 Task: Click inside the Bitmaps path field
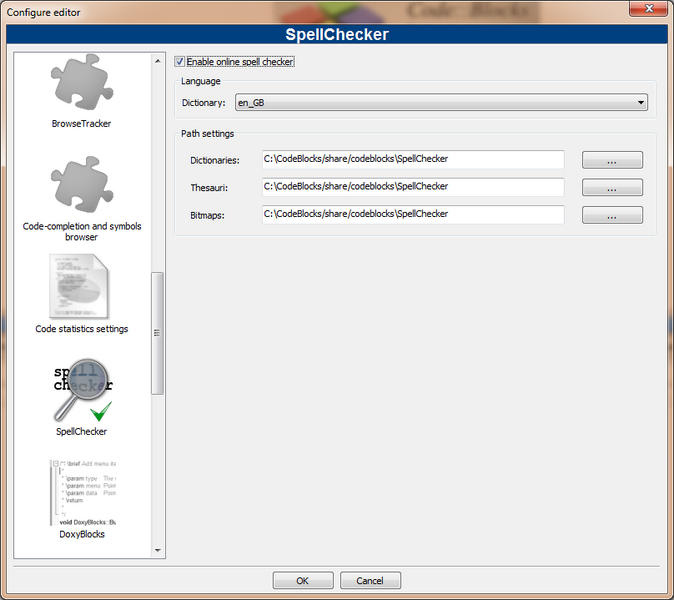click(413, 214)
